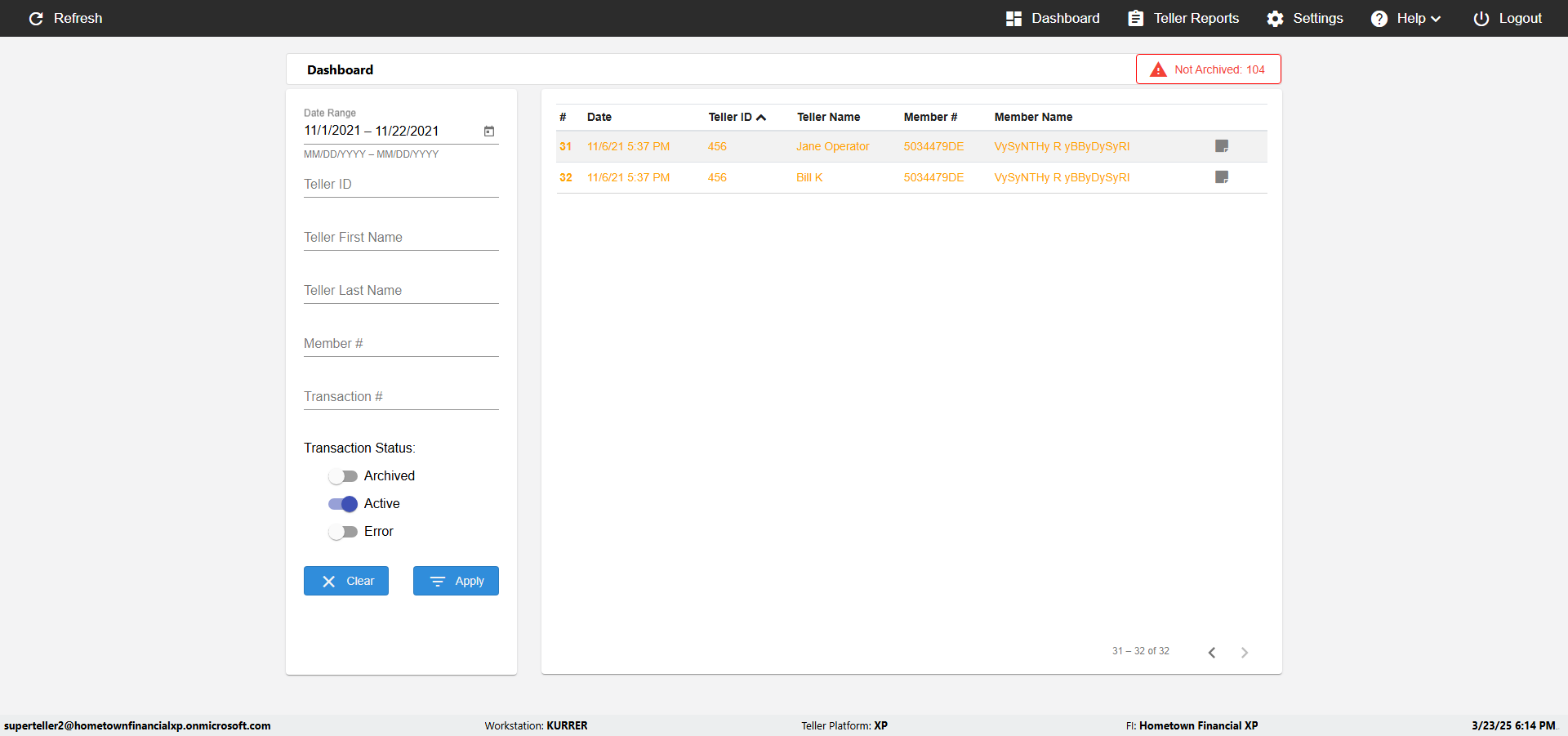1568x736 pixels.
Task: Open the note icon for row 32
Action: tap(1222, 177)
